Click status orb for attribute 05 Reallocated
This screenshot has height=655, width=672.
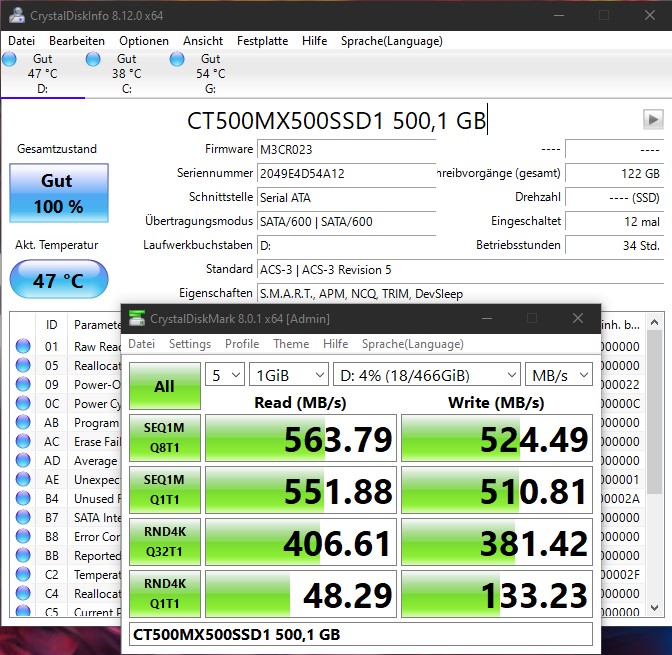tap(23, 365)
